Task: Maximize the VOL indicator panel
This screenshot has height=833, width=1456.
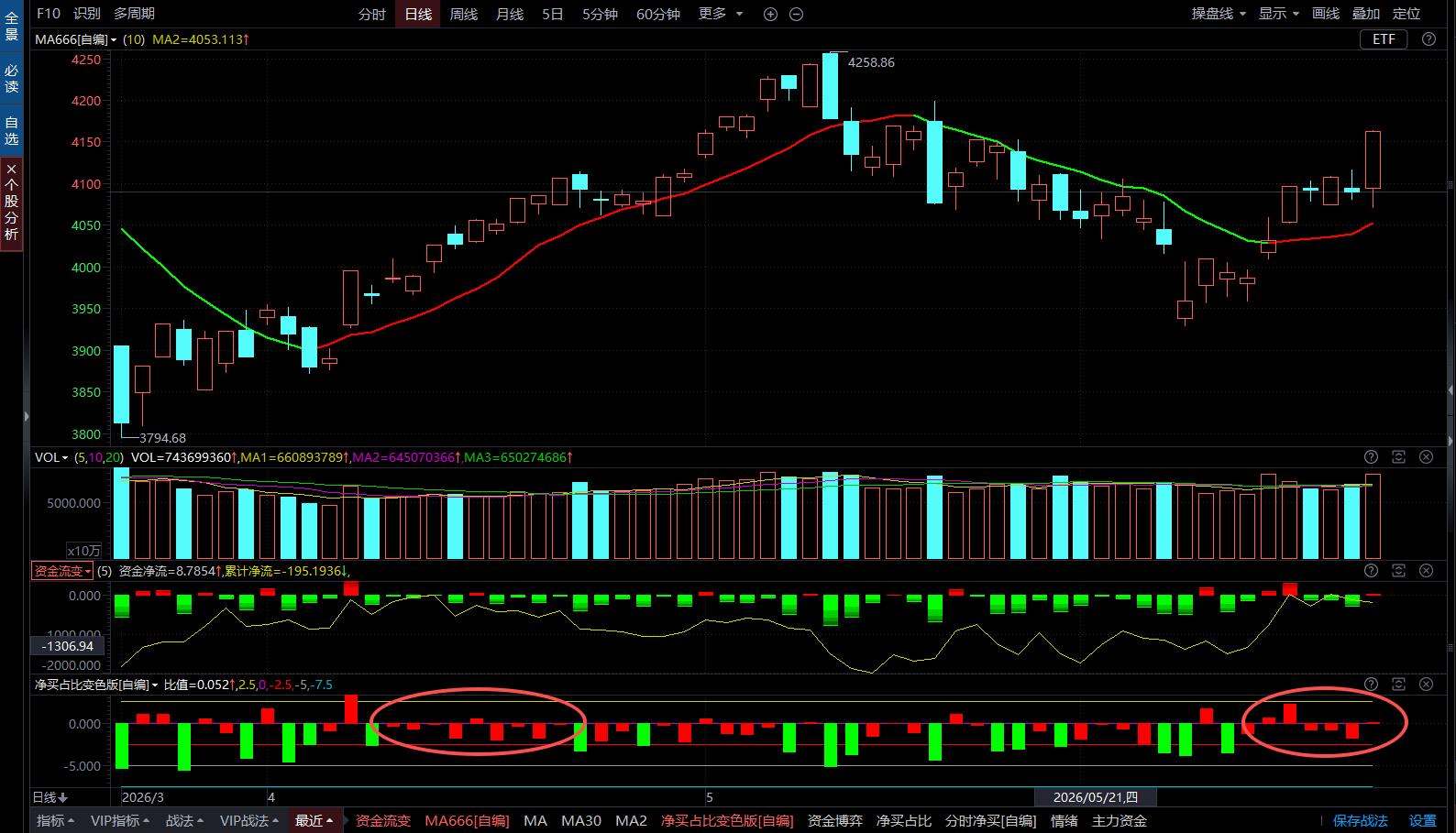Action: click(1398, 456)
